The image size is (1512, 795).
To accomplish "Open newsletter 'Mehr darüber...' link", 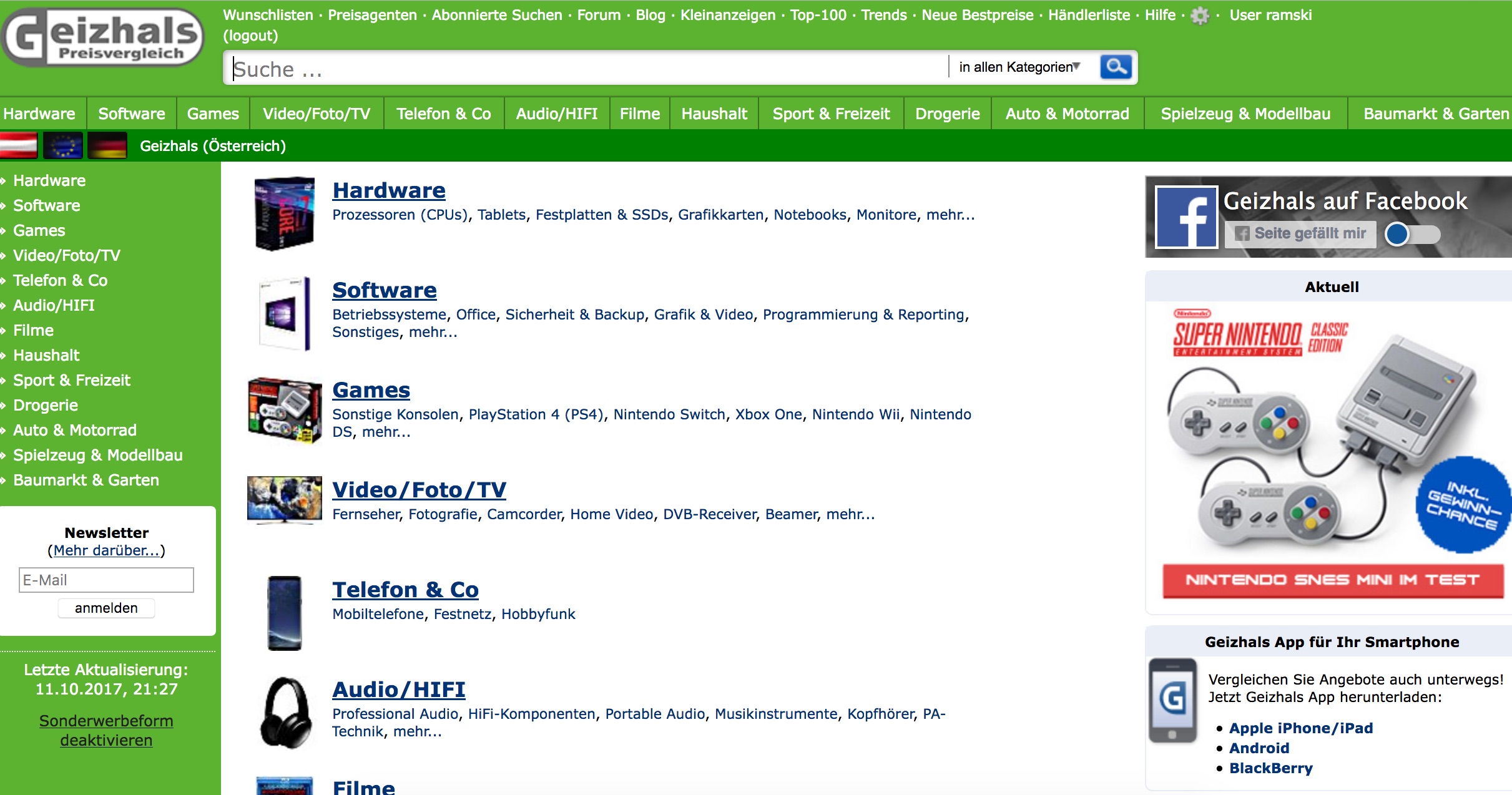I will pyautogui.click(x=106, y=550).
